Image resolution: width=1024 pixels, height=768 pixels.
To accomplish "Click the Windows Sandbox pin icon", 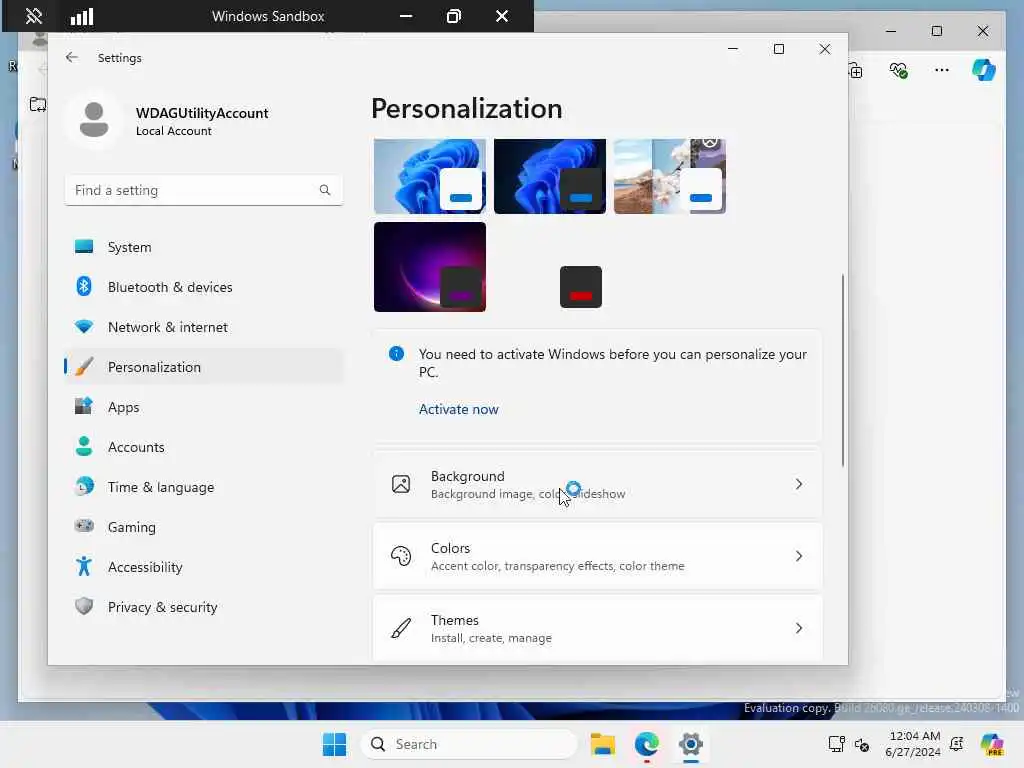I will click(x=33, y=16).
